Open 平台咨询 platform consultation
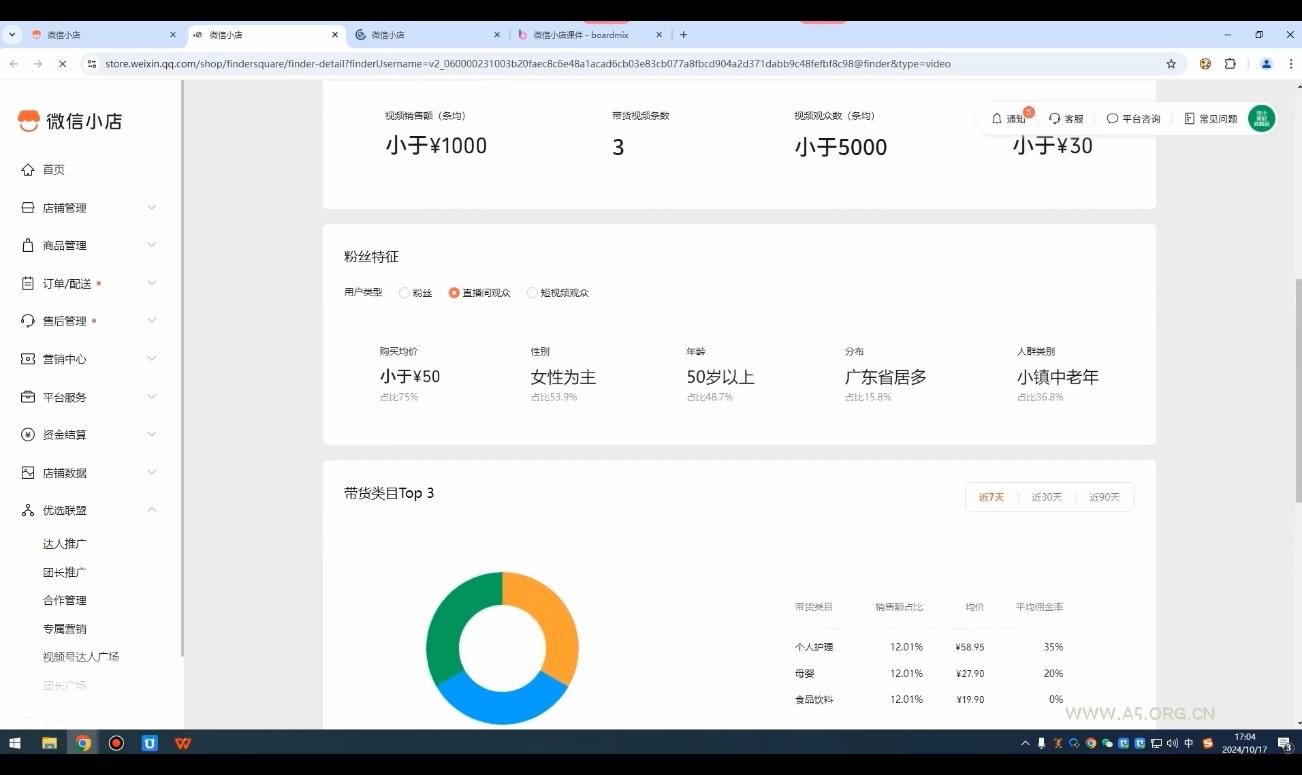 click(1135, 118)
